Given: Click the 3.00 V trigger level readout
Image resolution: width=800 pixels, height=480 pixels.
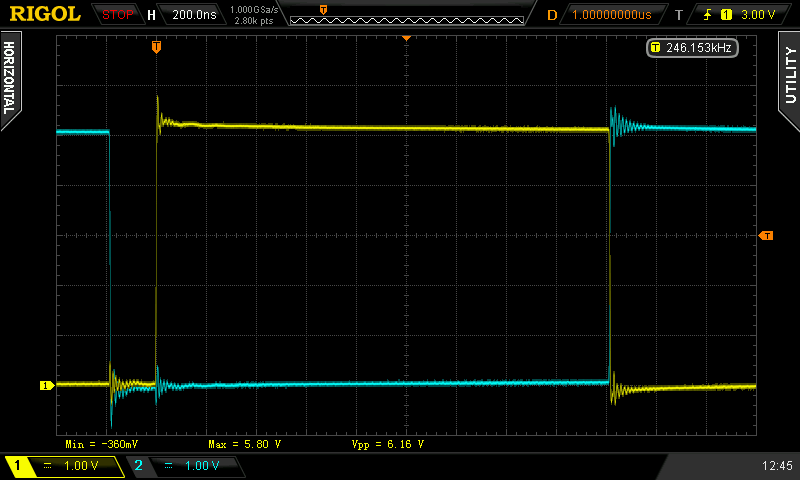Looking at the screenshot, I should coord(757,15).
